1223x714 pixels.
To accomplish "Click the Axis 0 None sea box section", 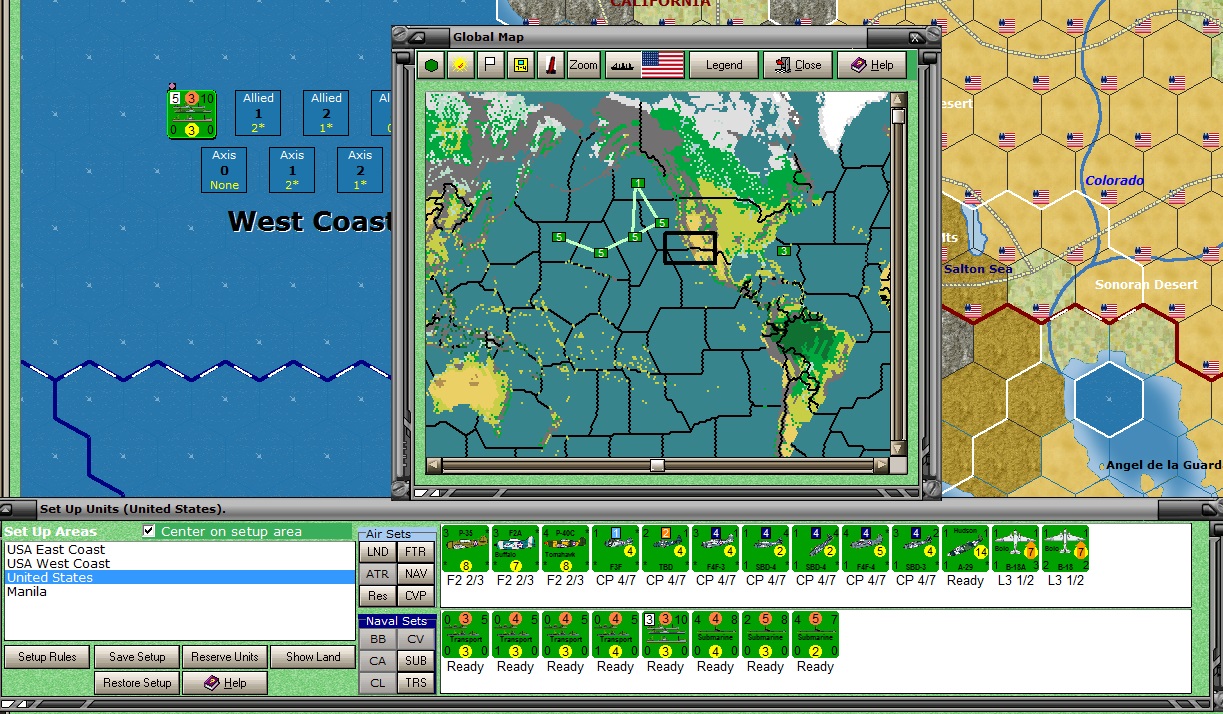I will 224,170.
